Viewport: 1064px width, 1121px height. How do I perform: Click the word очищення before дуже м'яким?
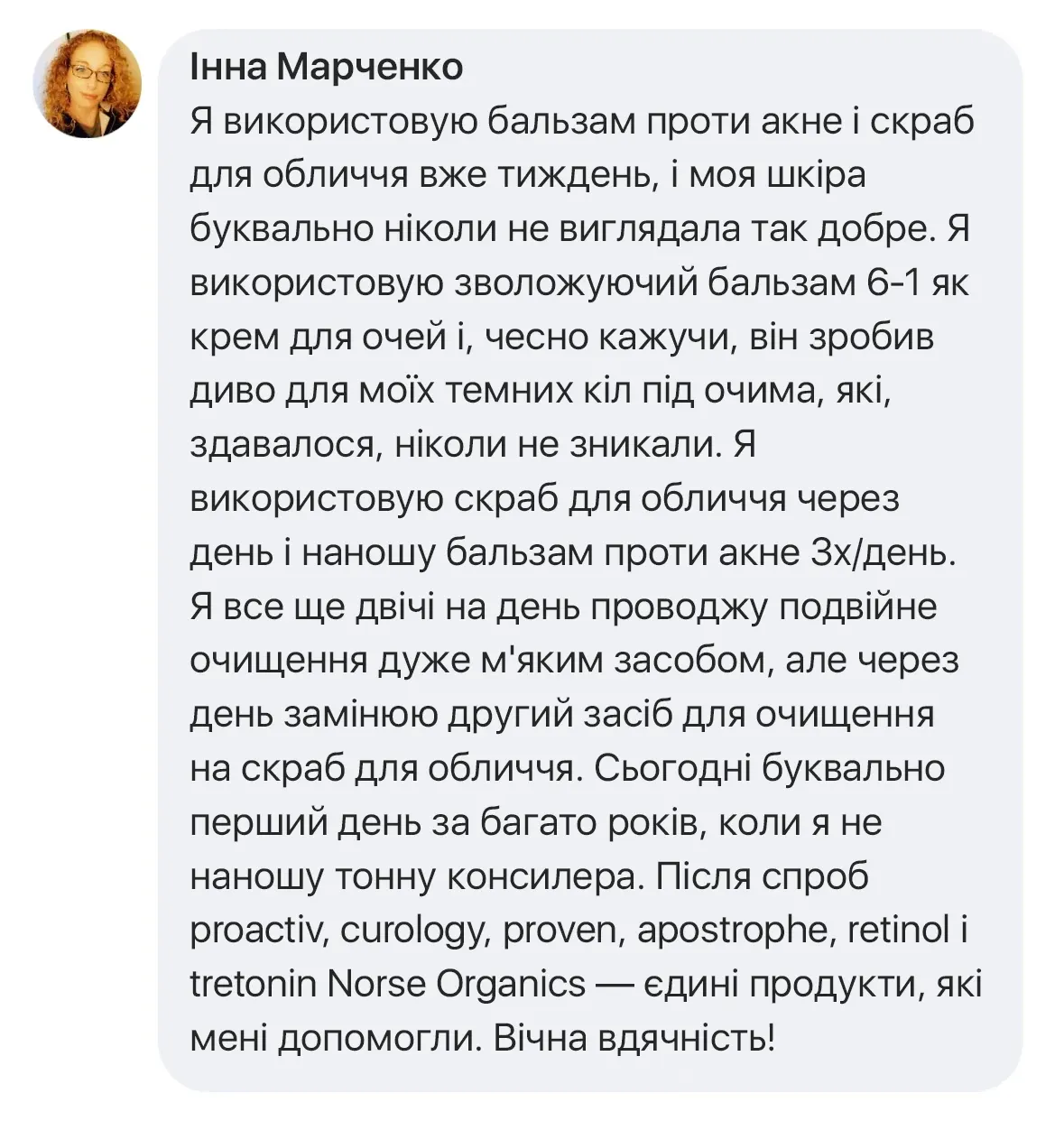pos(279,662)
